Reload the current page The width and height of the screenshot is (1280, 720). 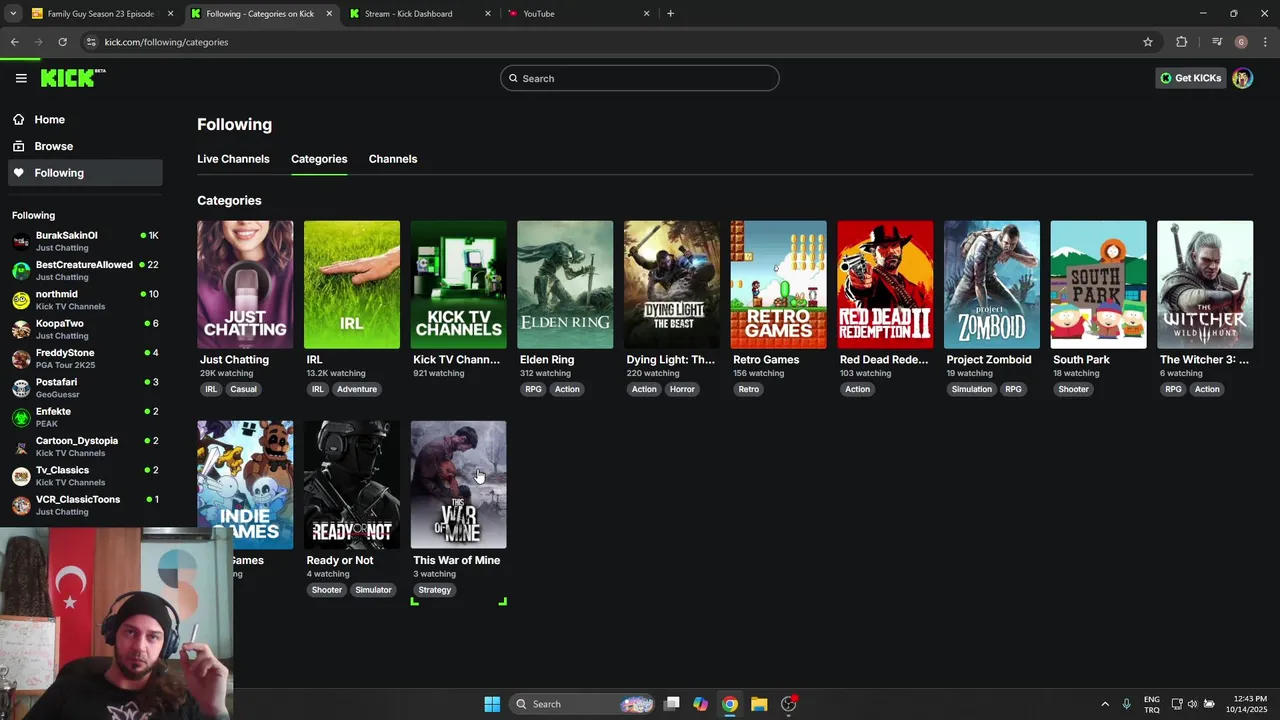point(62,42)
